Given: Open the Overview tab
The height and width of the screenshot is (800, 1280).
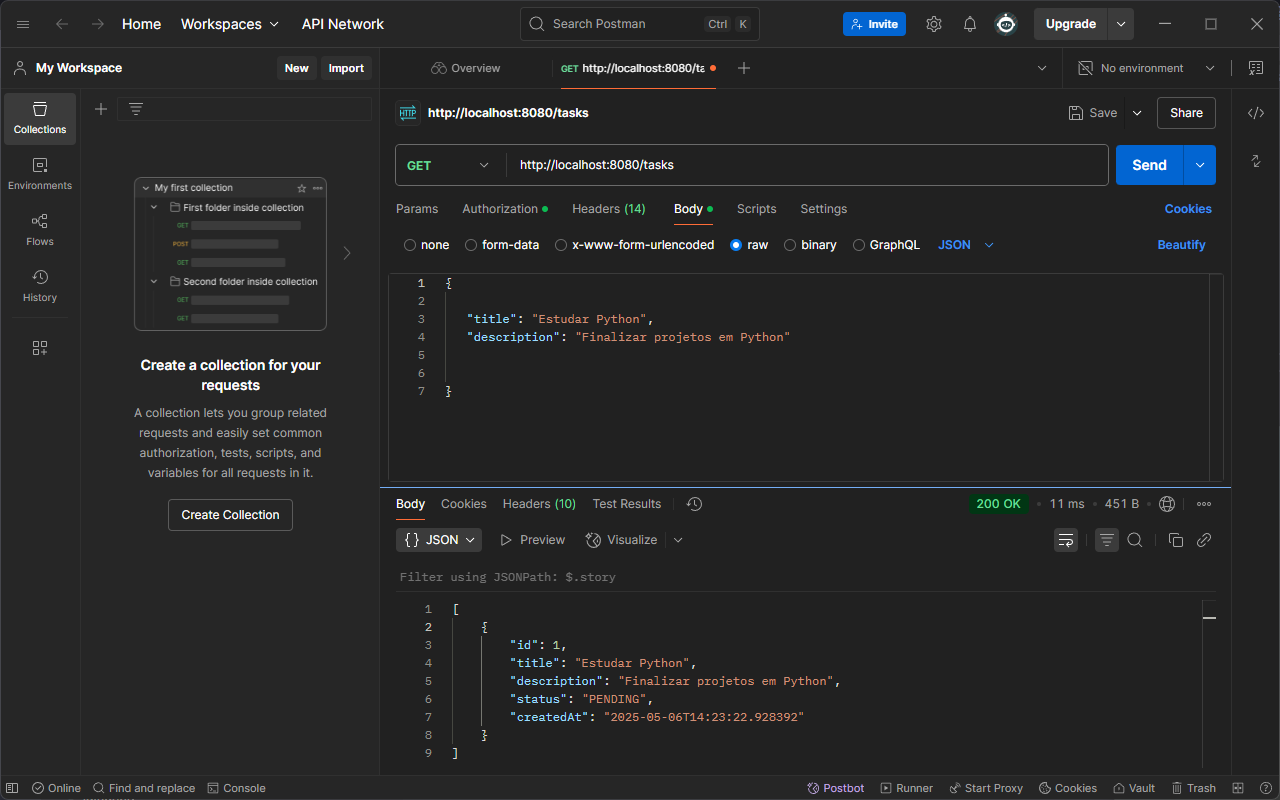Looking at the screenshot, I should (466, 68).
